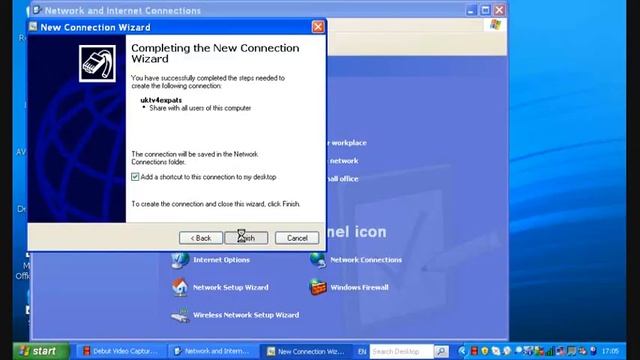Launch the Network Setup Wizard icon
The height and width of the screenshot is (360, 640).
[x=180, y=287]
